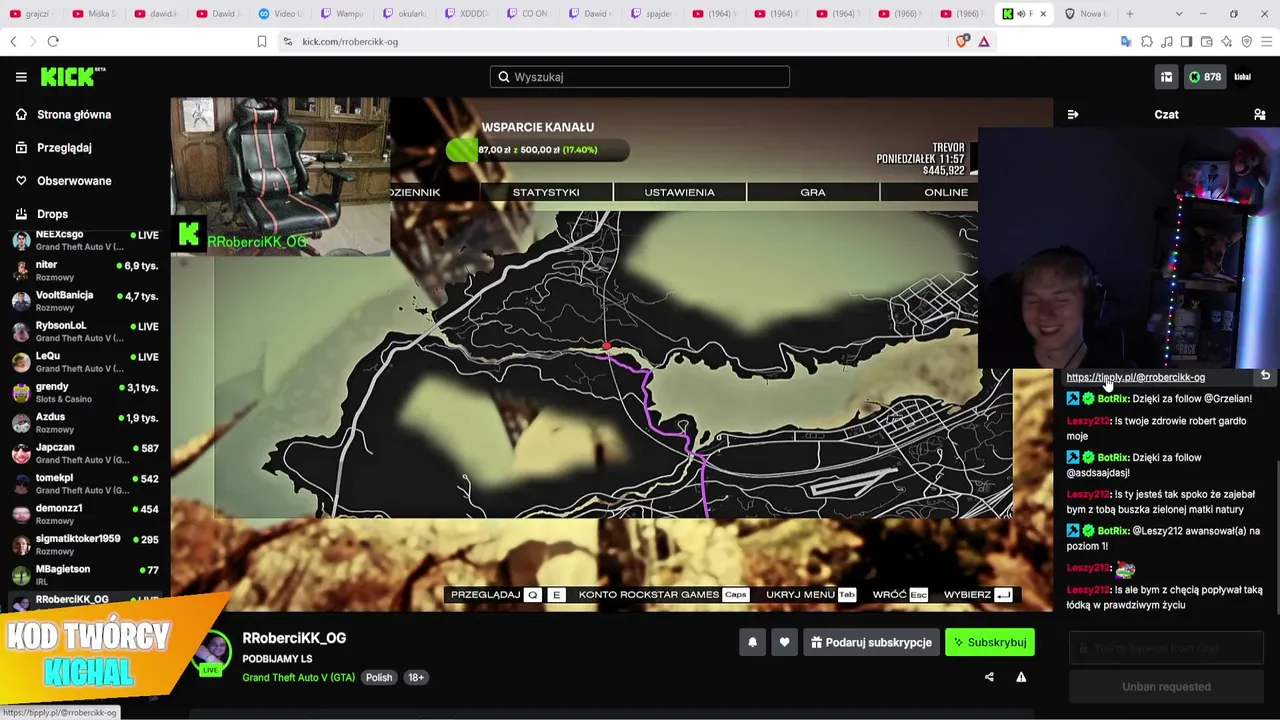
Task: Open the Brave Rewards triangle icon
Action: pos(984,41)
